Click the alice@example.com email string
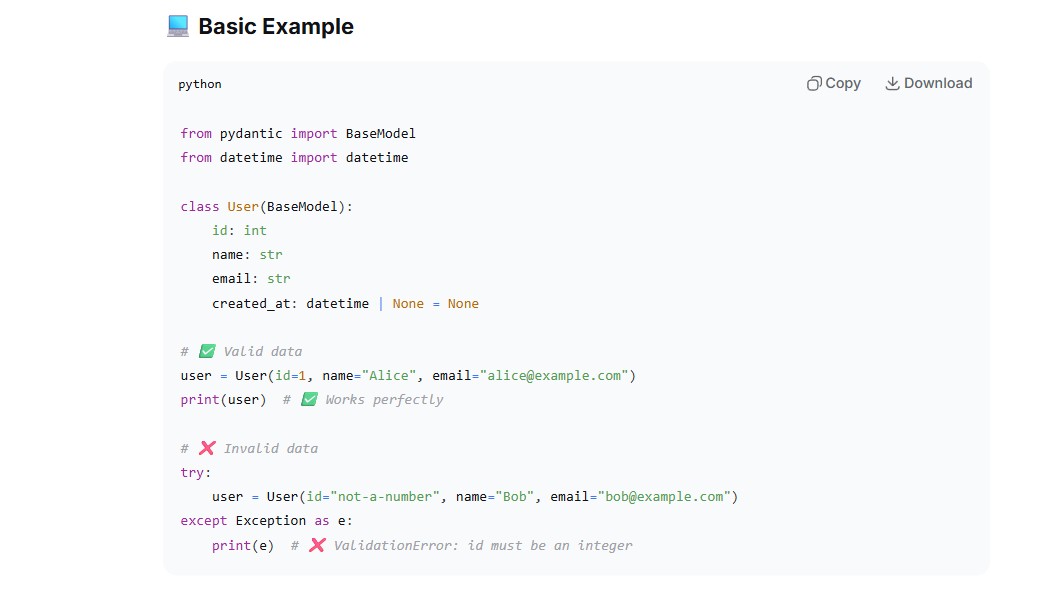The height and width of the screenshot is (603, 1039). (x=554, y=376)
